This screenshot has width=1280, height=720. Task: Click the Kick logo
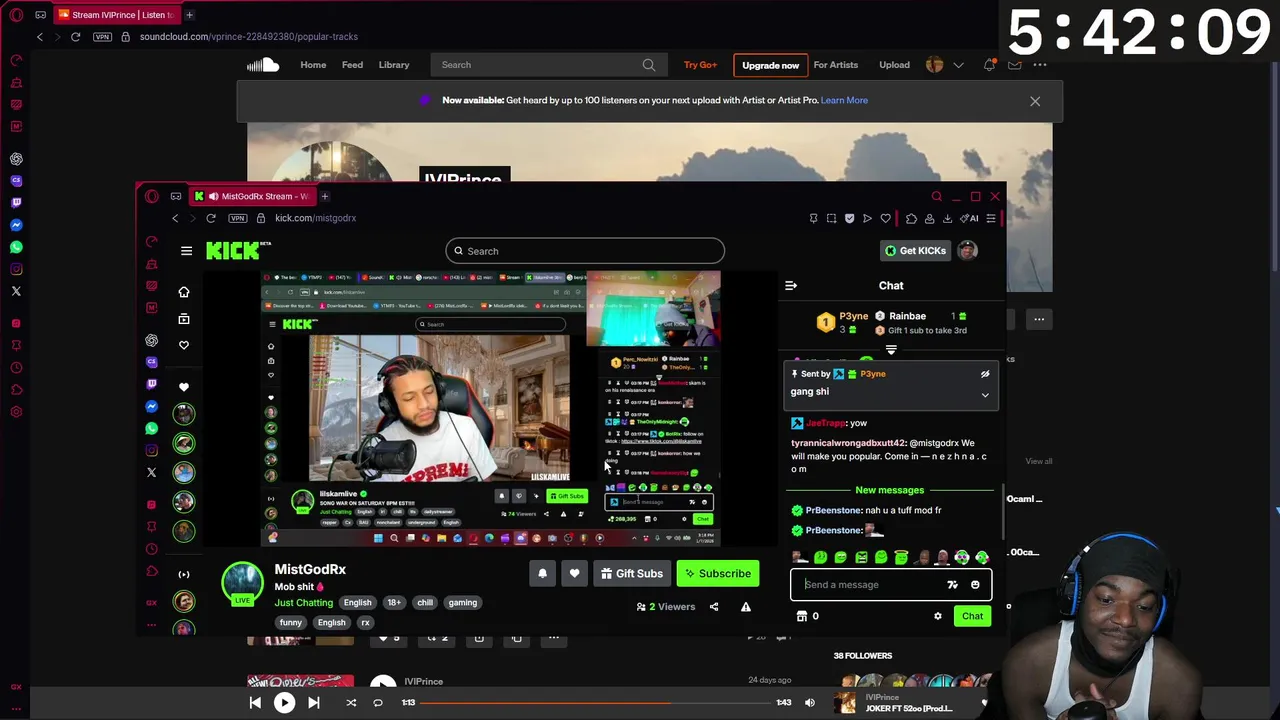click(238, 250)
